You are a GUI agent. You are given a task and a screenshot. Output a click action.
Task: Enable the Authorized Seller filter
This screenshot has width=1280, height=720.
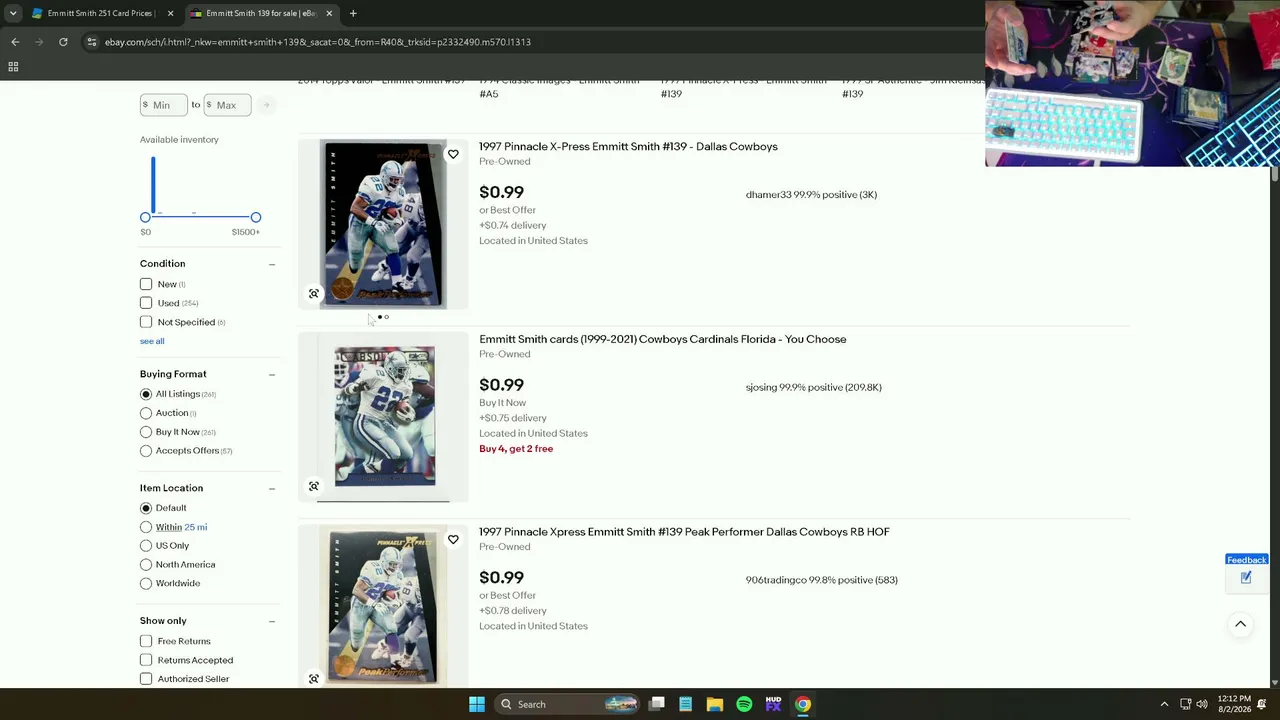(x=146, y=679)
